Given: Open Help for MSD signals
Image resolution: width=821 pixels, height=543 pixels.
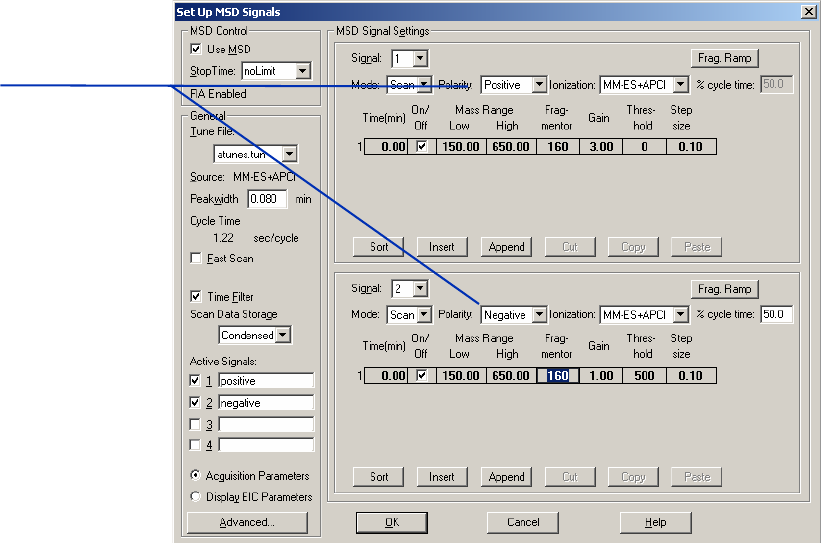Looking at the screenshot, I should [655, 522].
